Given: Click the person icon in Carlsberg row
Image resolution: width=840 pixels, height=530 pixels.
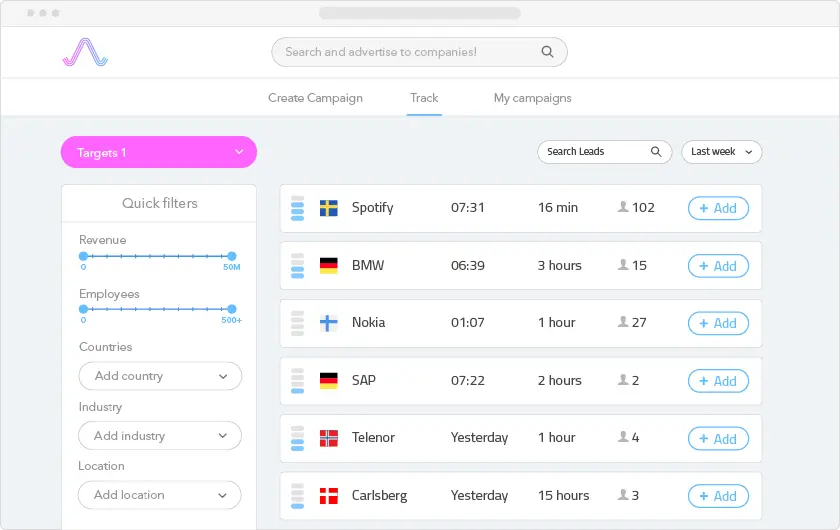Looking at the screenshot, I should (x=622, y=495).
